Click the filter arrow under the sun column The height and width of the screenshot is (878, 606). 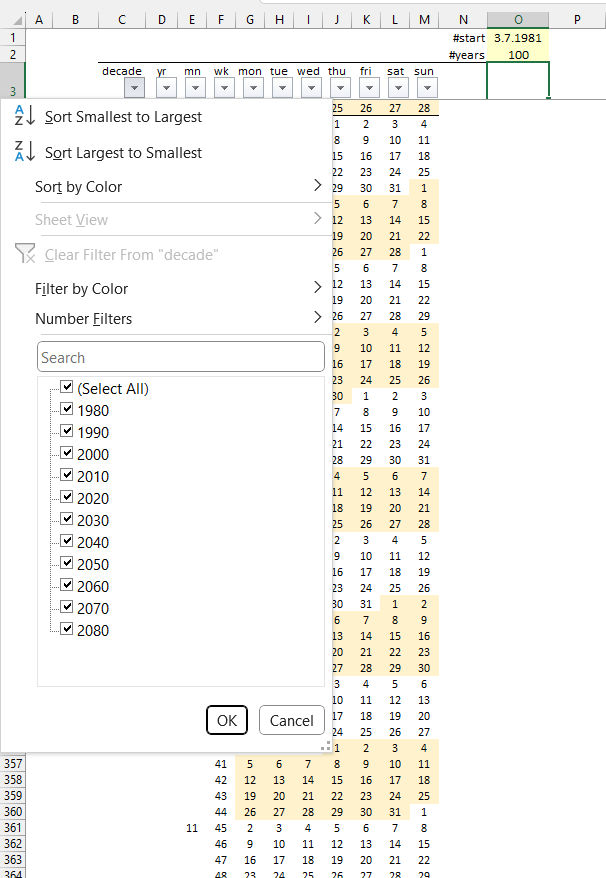(x=426, y=88)
